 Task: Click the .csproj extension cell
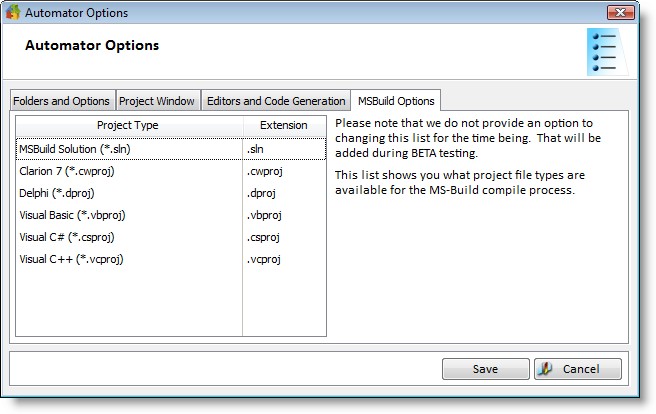[284, 237]
